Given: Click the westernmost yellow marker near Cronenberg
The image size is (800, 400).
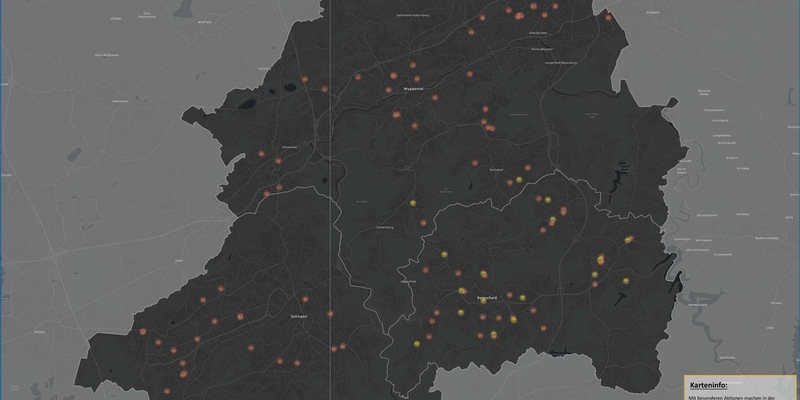Looking at the screenshot, I should point(412,203).
